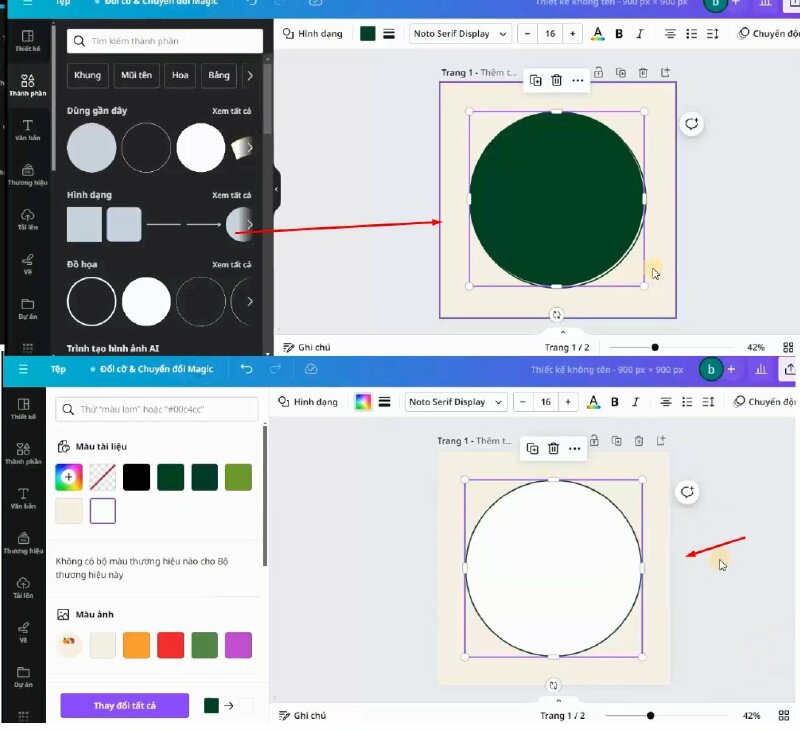Toggle bold in toolbar above the green circle
Viewport: 800px width, 732px height.
coord(619,34)
